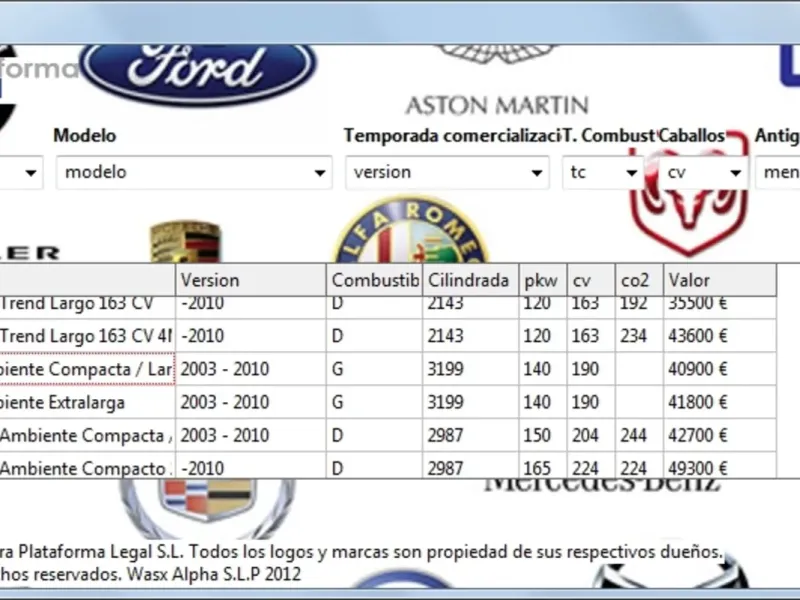800x600 pixels.
Task: Click the co2 column header
Action: pyautogui.click(x=639, y=280)
